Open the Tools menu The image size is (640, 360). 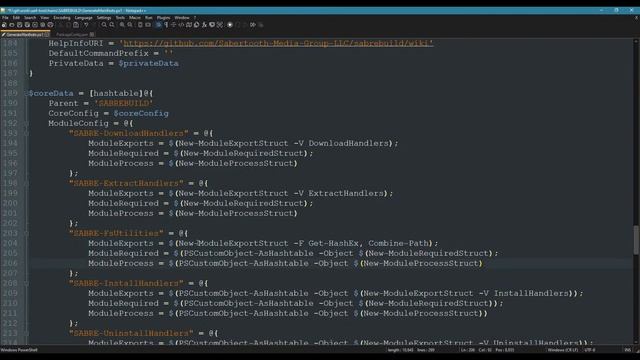pyautogui.click(x=120, y=18)
